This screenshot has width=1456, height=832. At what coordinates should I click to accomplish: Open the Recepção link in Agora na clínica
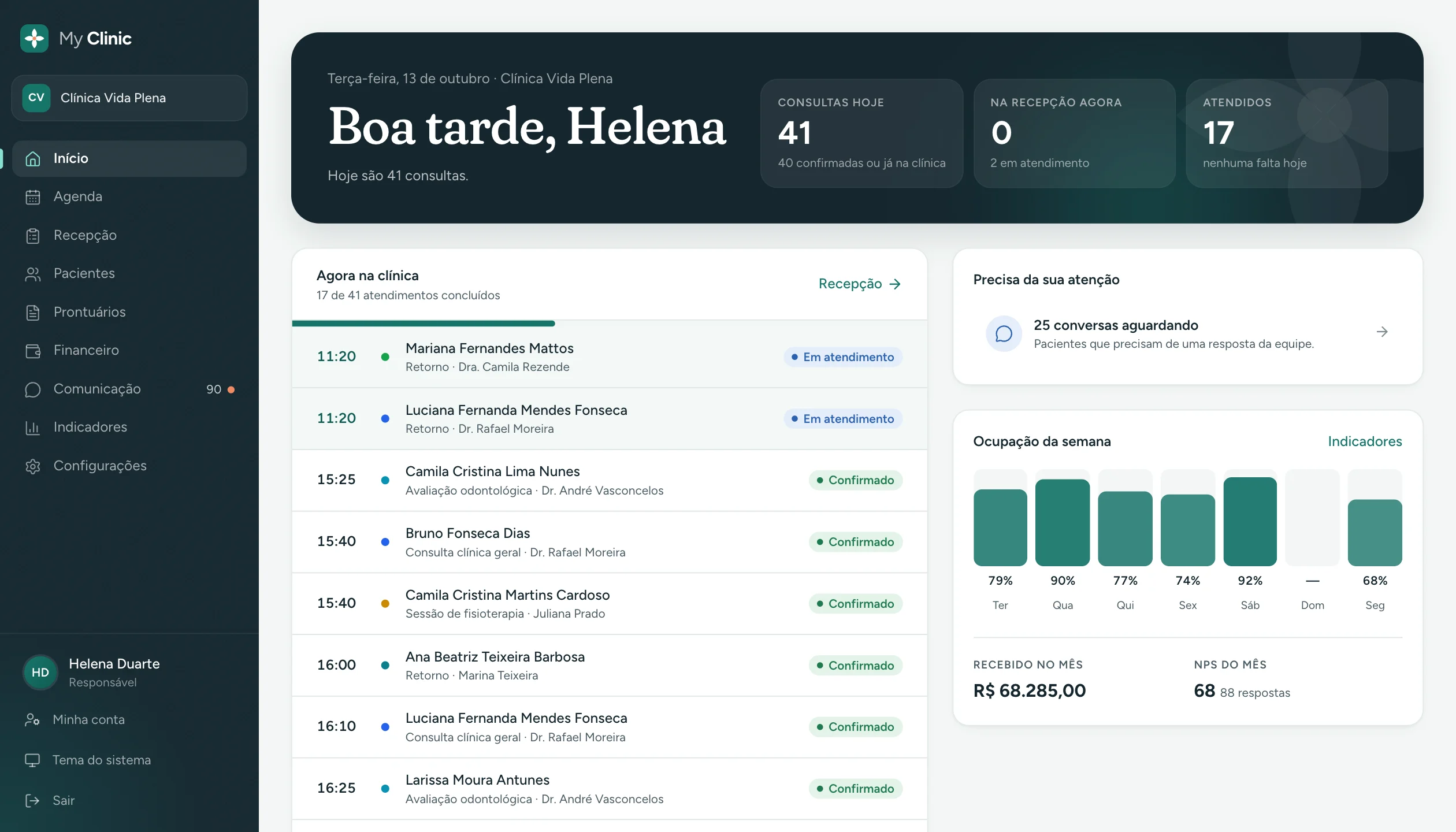(x=860, y=284)
